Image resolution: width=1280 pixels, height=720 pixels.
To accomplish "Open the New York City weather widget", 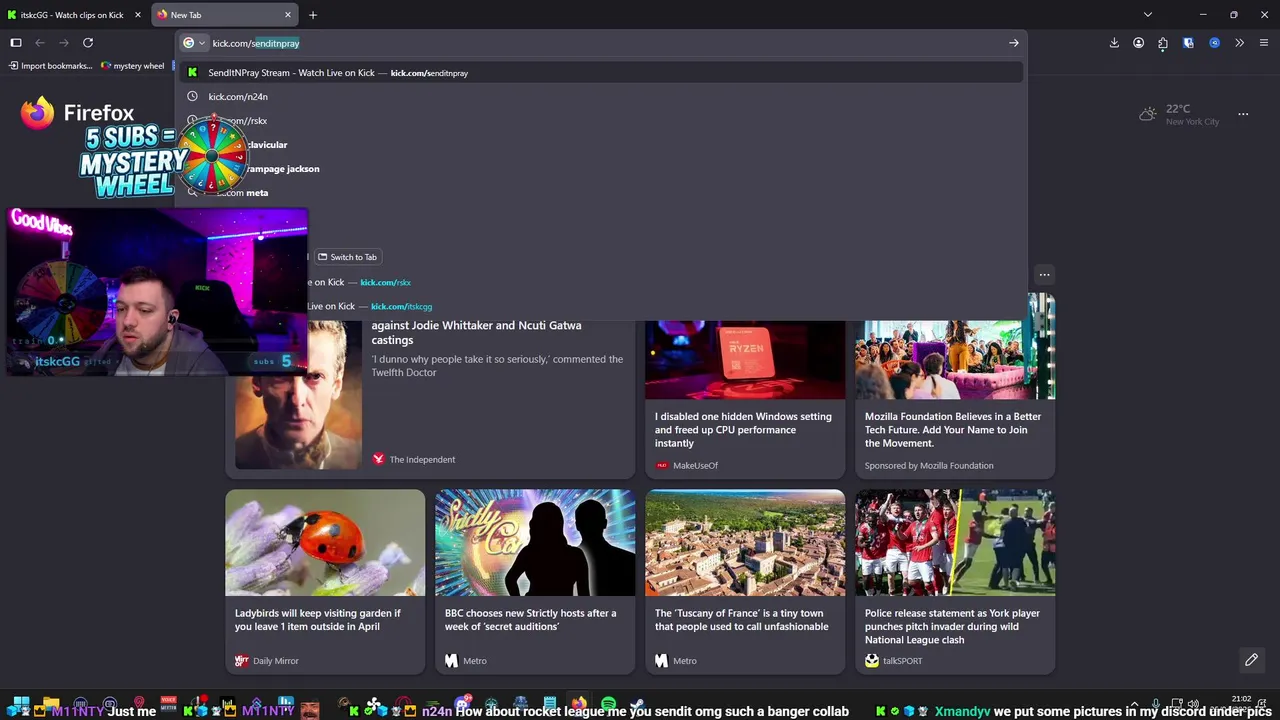I will pyautogui.click(x=1179, y=114).
